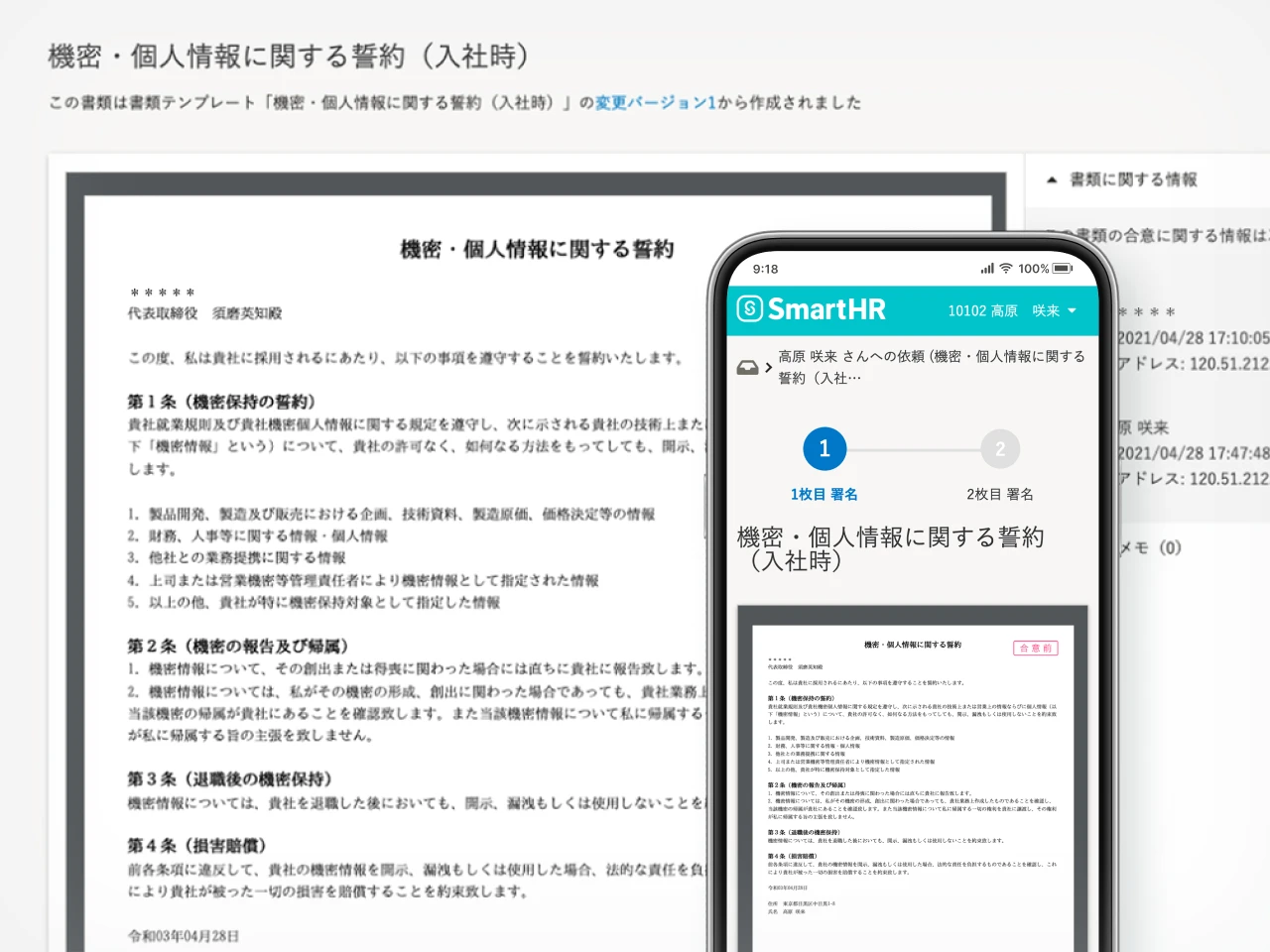Click the breadcrumb chevron next to the tray icon
The height and width of the screenshot is (952, 1270).
[768, 368]
